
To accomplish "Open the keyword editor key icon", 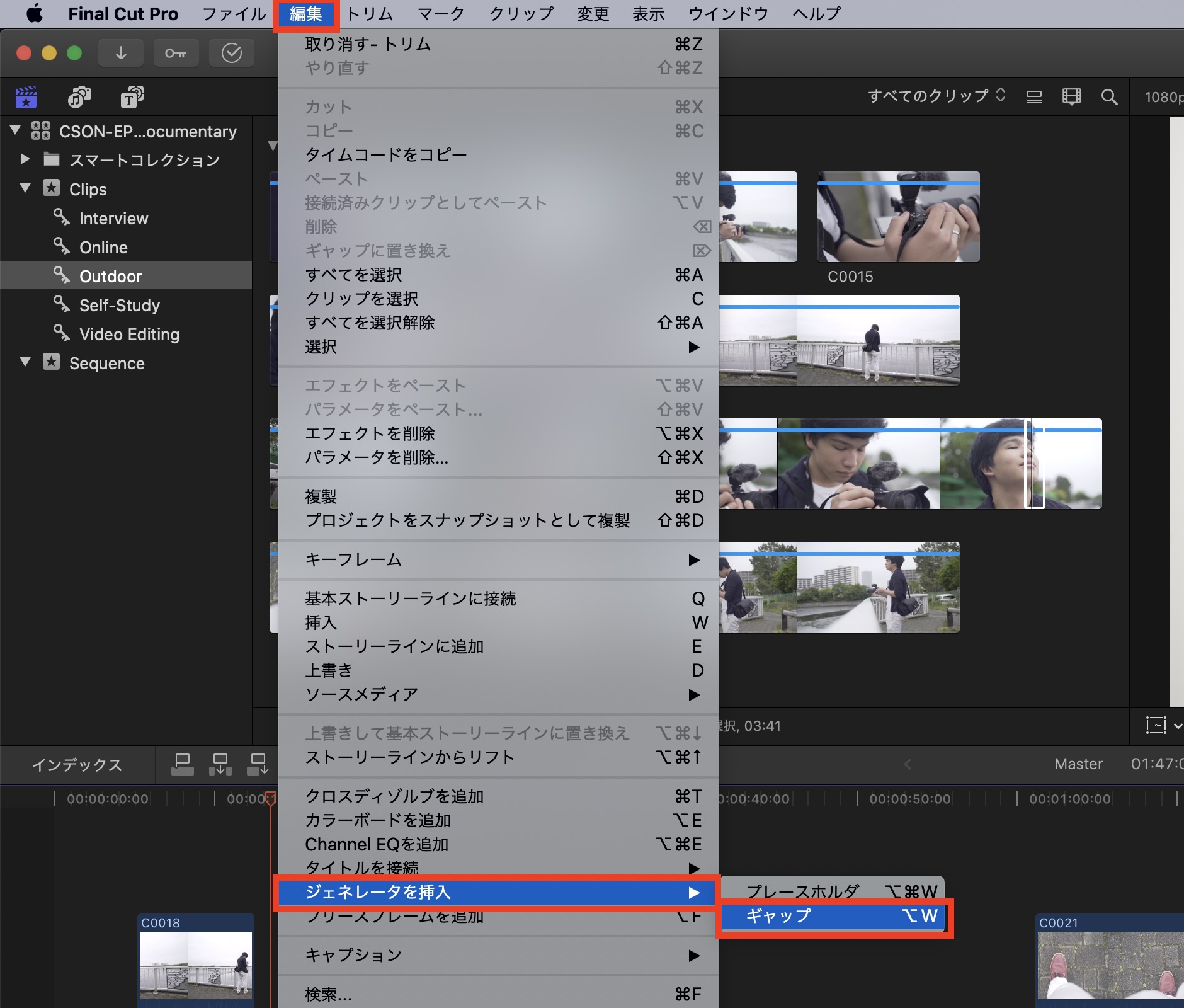I will pos(176,54).
